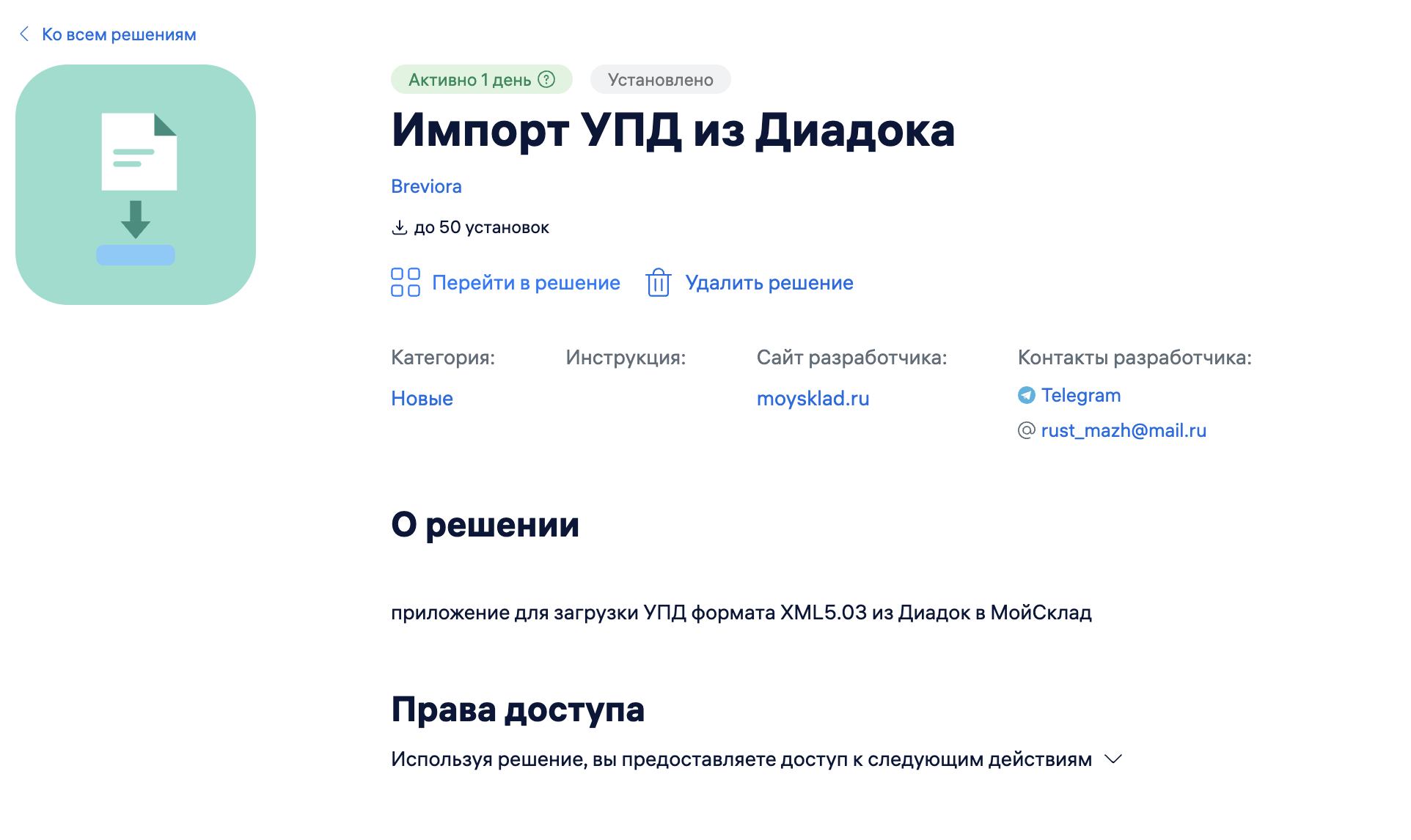1411x840 pixels.
Task: Open the 'Новые' category link
Action: [422, 398]
